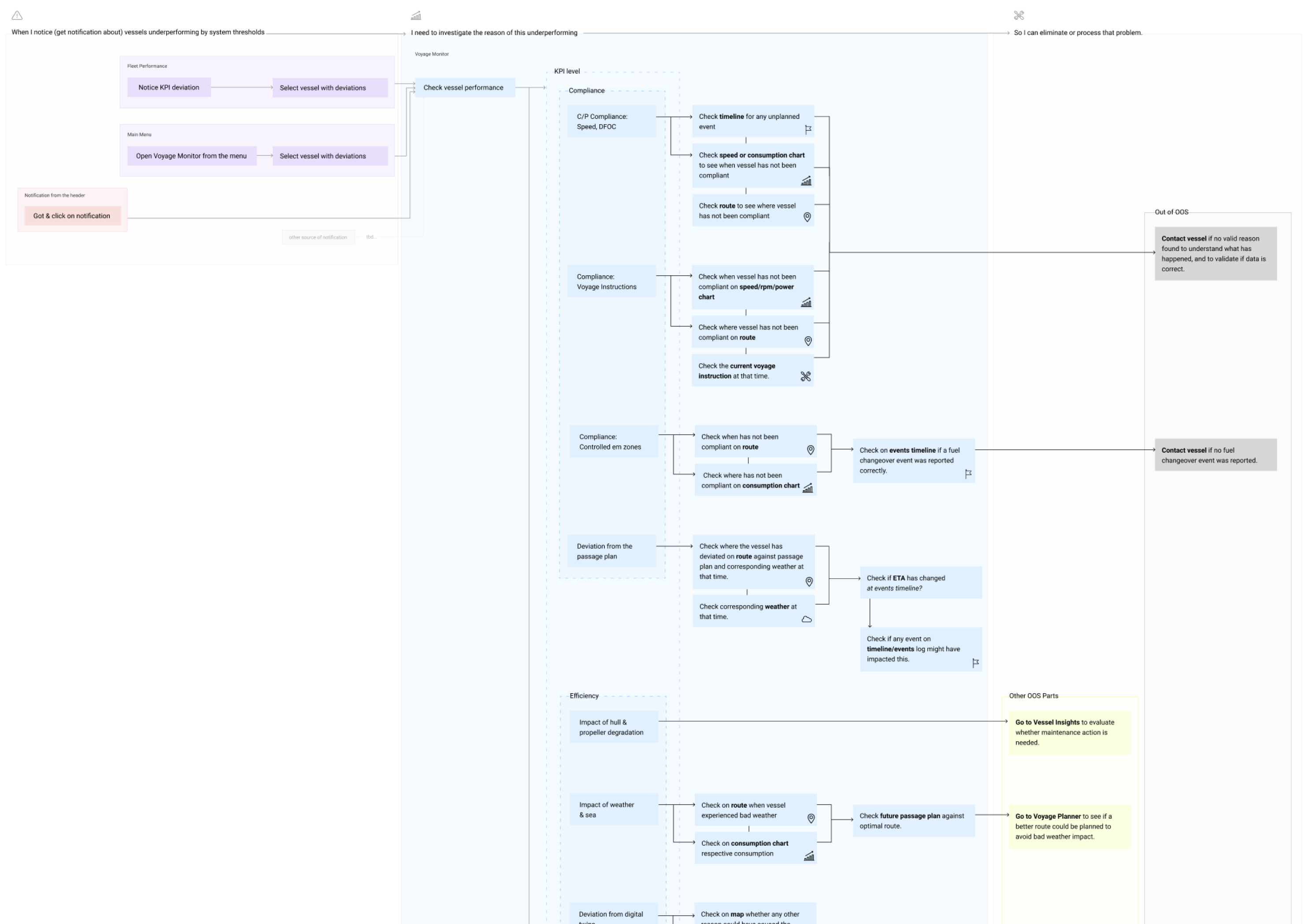Click 'So I can eliminate or process that problem' heading
This screenshot has height=924, width=1304.
tap(1078, 33)
